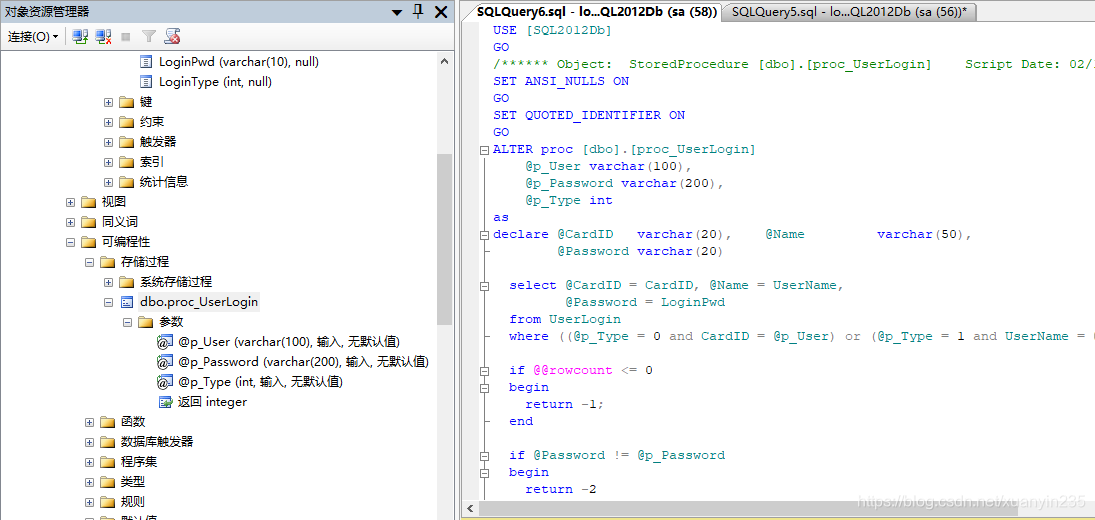Click the 统计信息 folder icon
1095x520 pixels.
pos(126,182)
